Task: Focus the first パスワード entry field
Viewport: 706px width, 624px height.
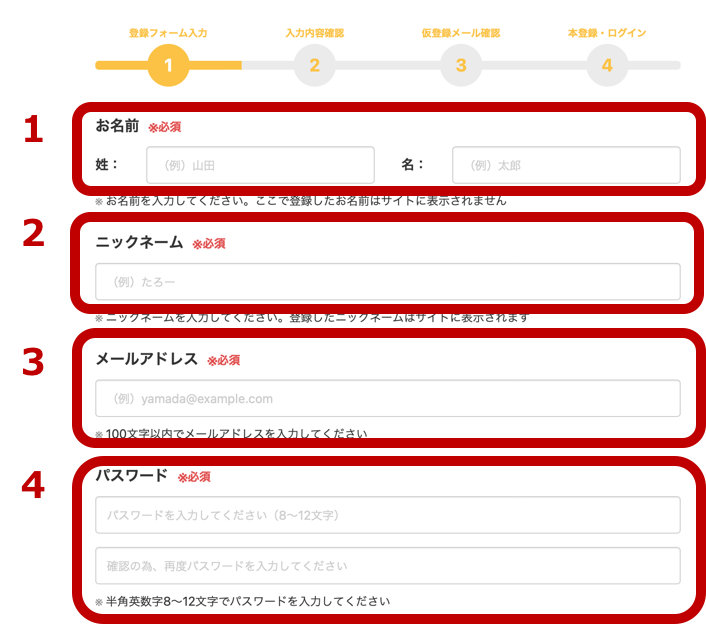Action: 388,515
